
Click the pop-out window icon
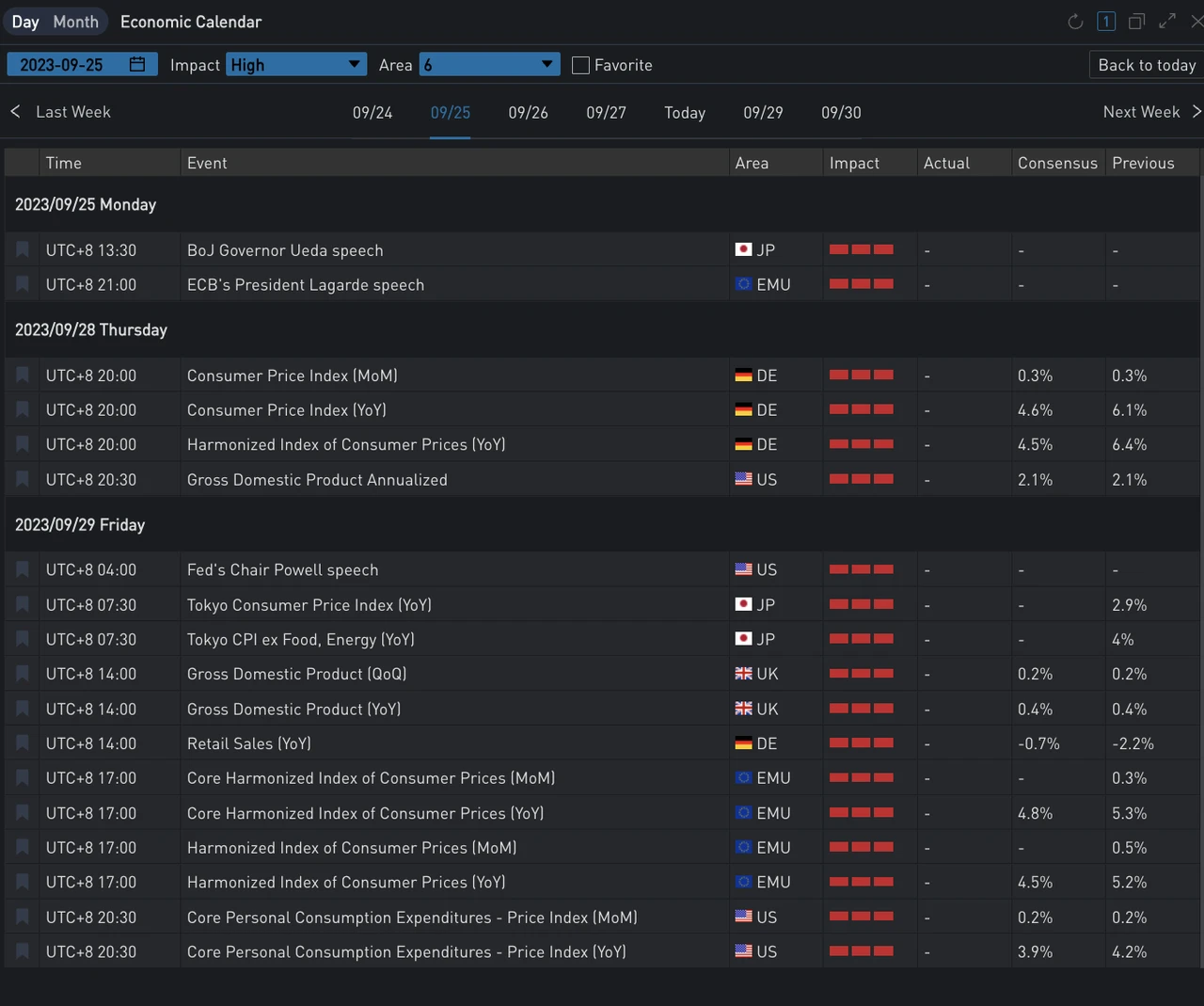pyautogui.click(x=1136, y=22)
